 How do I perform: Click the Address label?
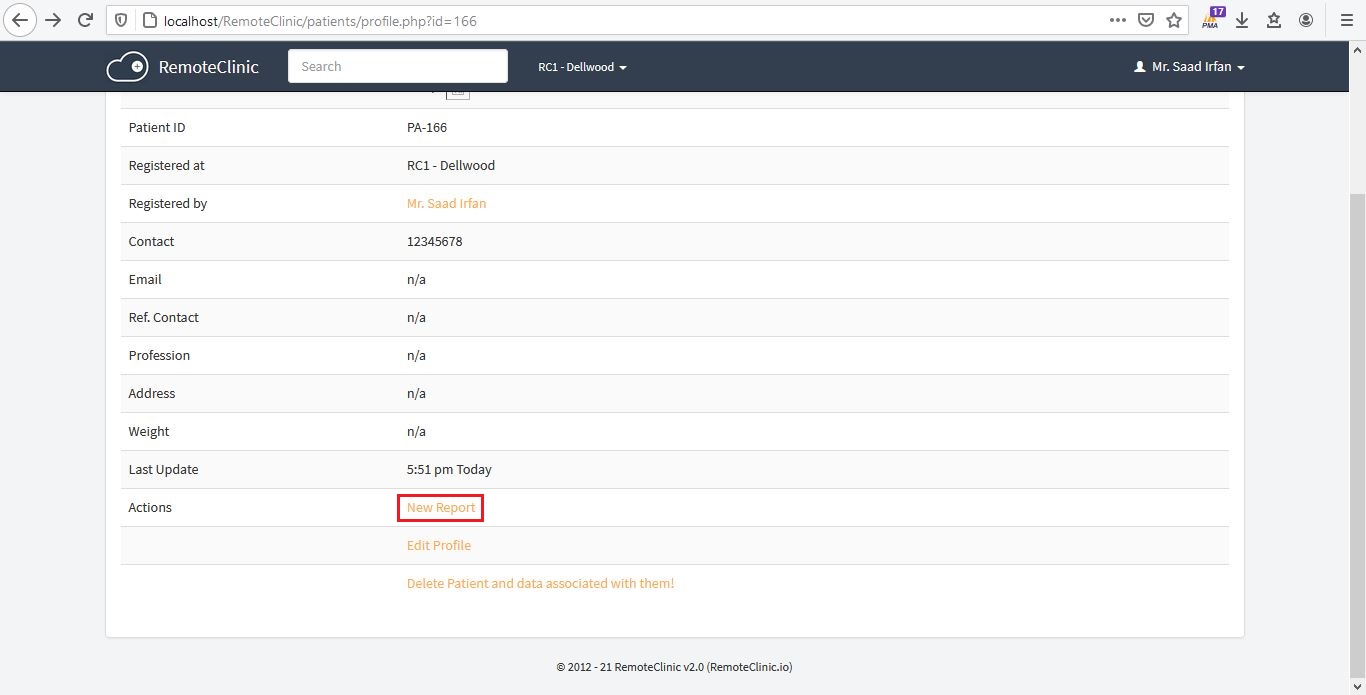(152, 394)
